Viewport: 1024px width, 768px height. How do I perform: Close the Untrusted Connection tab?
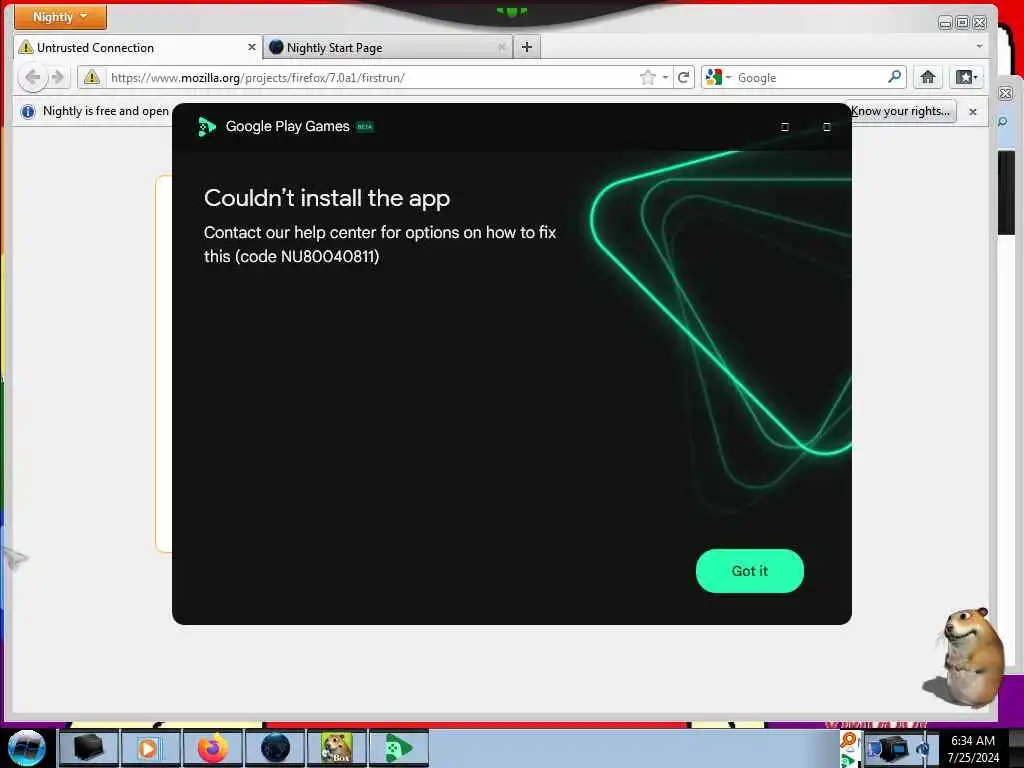pos(251,47)
